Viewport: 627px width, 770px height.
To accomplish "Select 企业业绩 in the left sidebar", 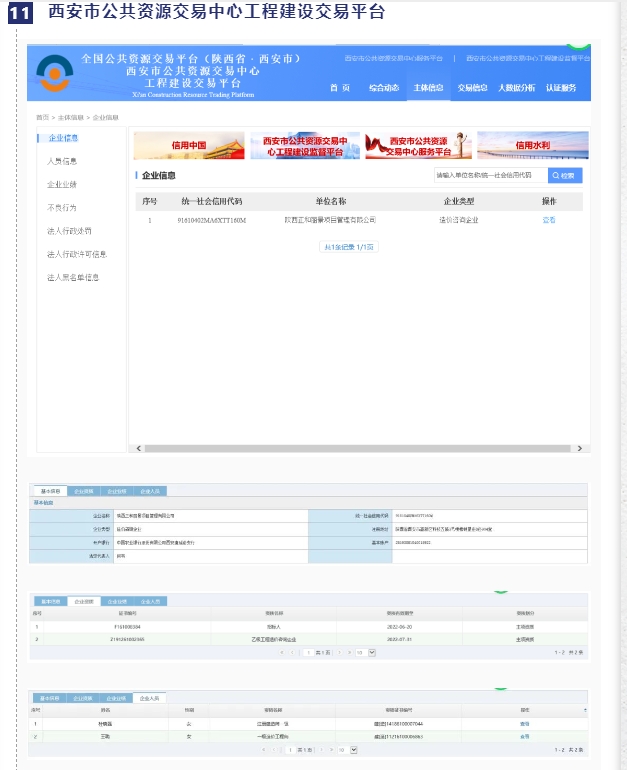I will (62, 184).
